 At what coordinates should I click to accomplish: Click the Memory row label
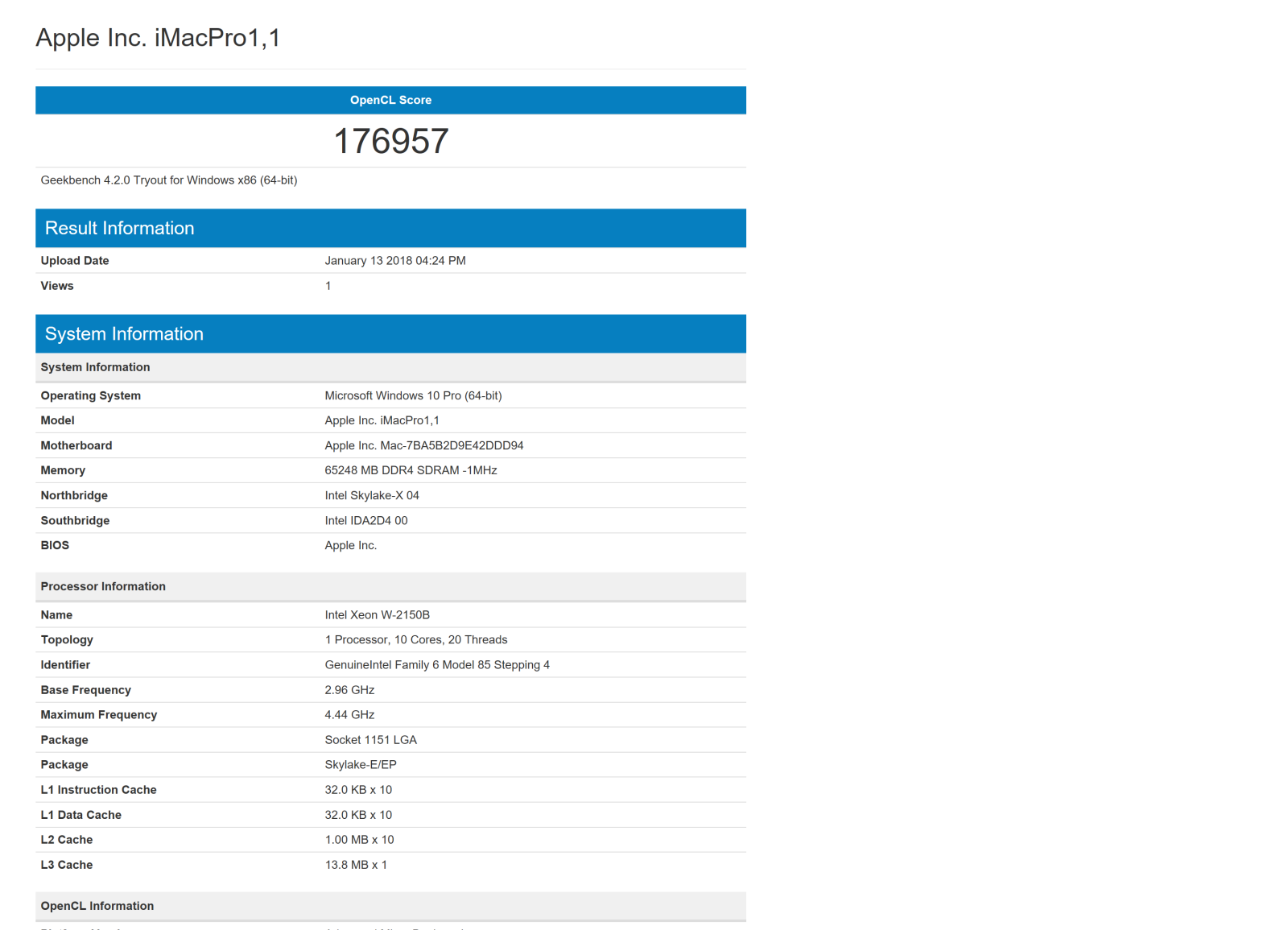pyautogui.click(x=63, y=470)
